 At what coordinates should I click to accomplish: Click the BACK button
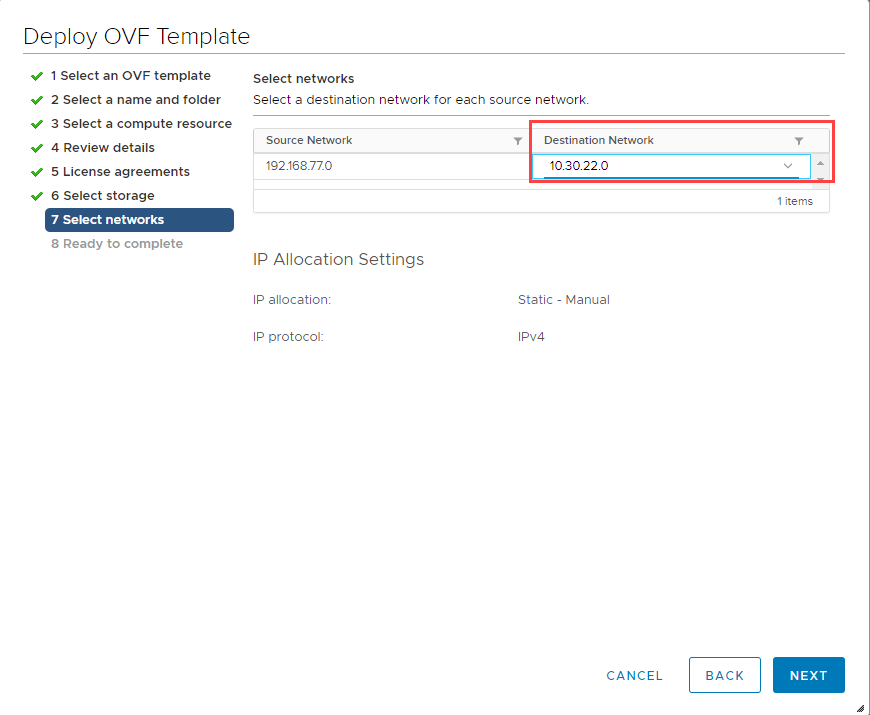724,675
